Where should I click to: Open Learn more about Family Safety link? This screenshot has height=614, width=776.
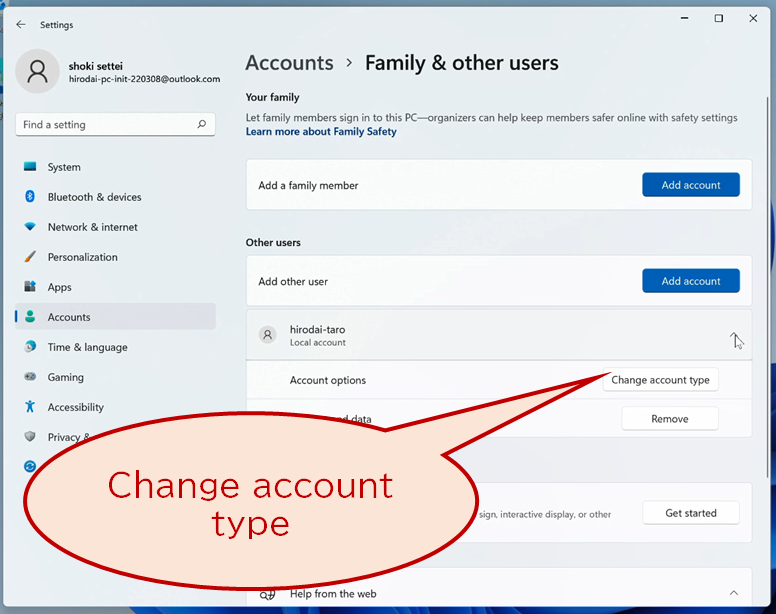point(321,132)
